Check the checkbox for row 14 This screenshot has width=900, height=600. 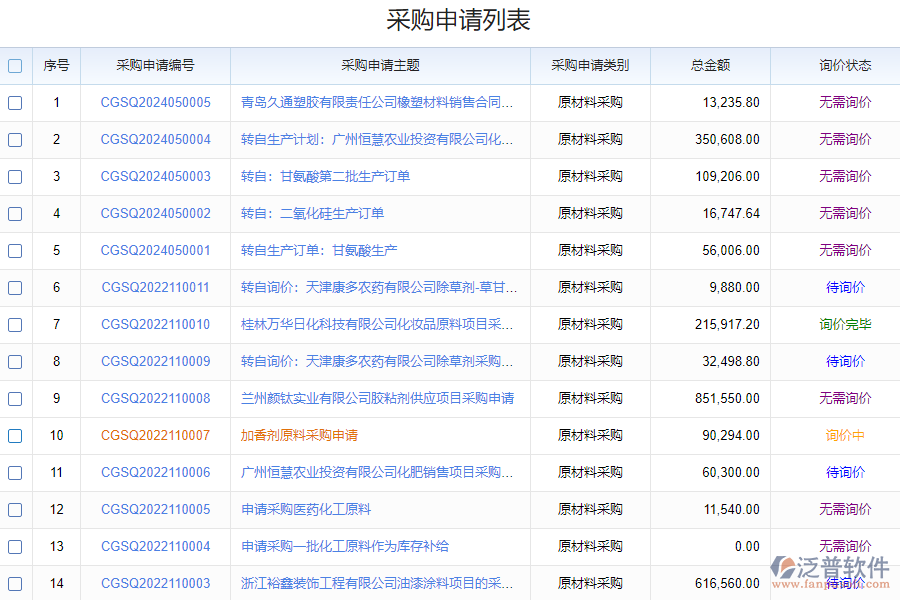click(14, 583)
